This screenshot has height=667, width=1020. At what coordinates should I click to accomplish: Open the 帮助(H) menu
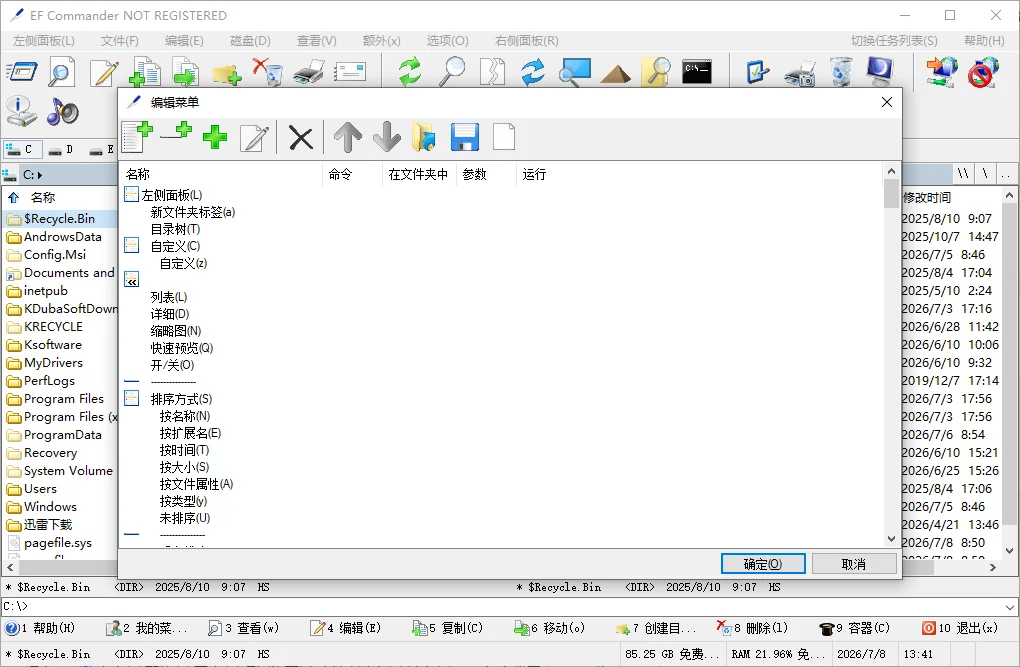click(x=984, y=40)
